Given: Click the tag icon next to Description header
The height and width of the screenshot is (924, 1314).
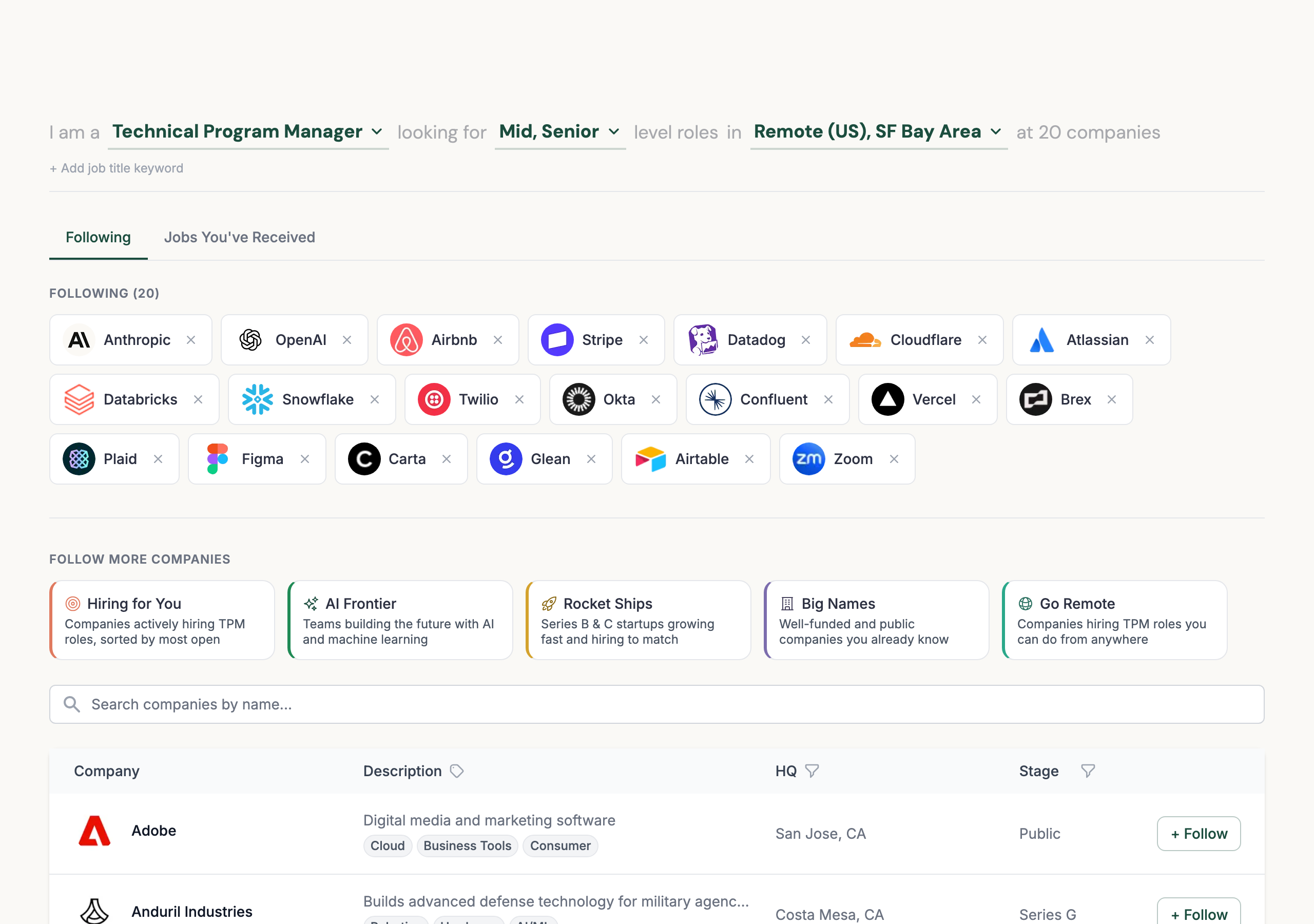Looking at the screenshot, I should (x=456, y=771).
